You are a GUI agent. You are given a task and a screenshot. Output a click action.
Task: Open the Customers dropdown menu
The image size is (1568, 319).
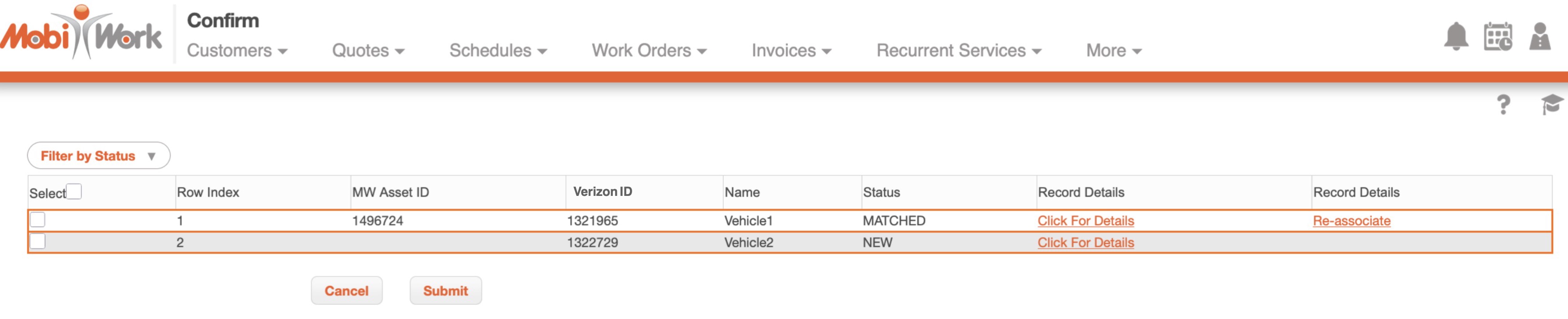click(x=237, y=50)
